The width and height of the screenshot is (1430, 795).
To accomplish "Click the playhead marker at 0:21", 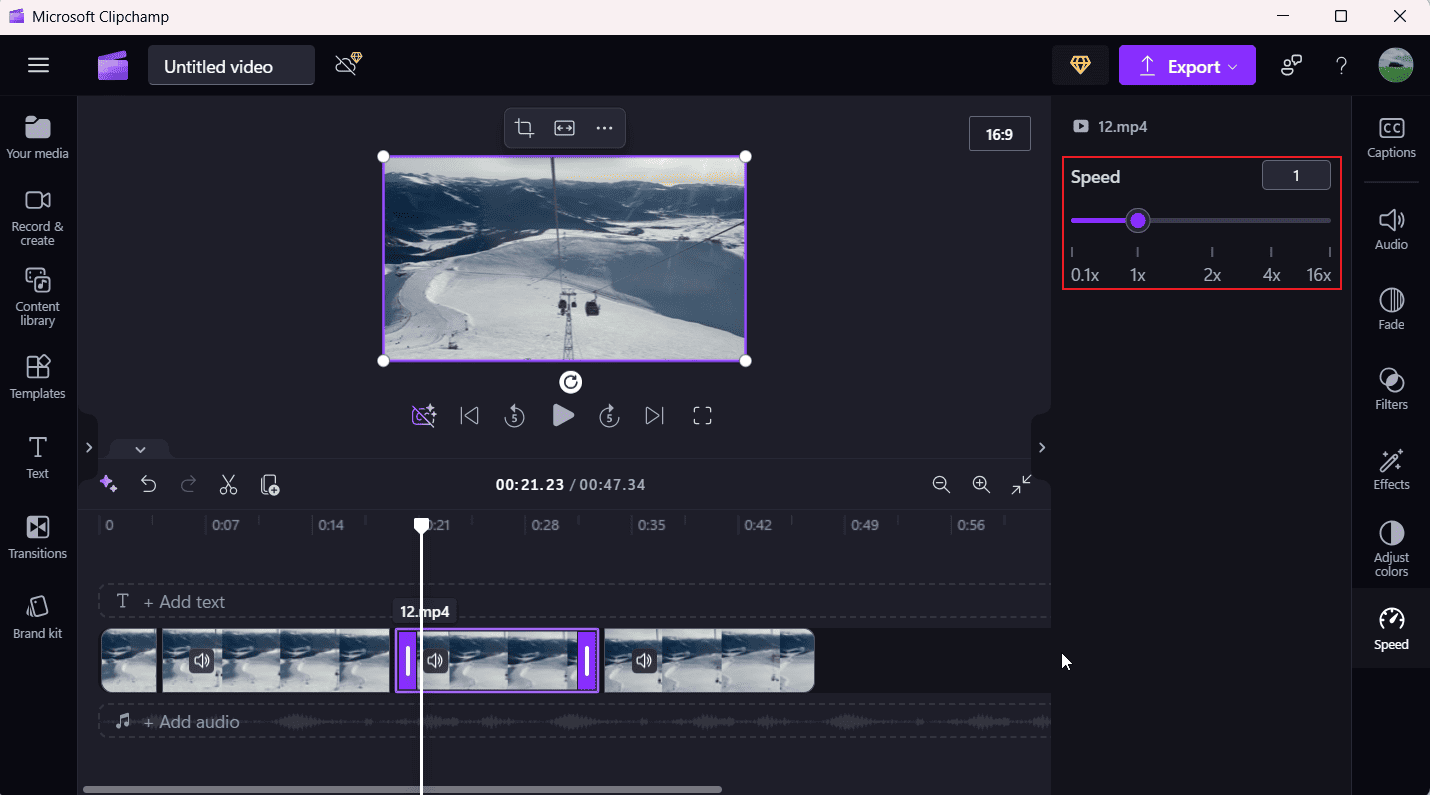I will pyautogui.click(x=422, y=525).
